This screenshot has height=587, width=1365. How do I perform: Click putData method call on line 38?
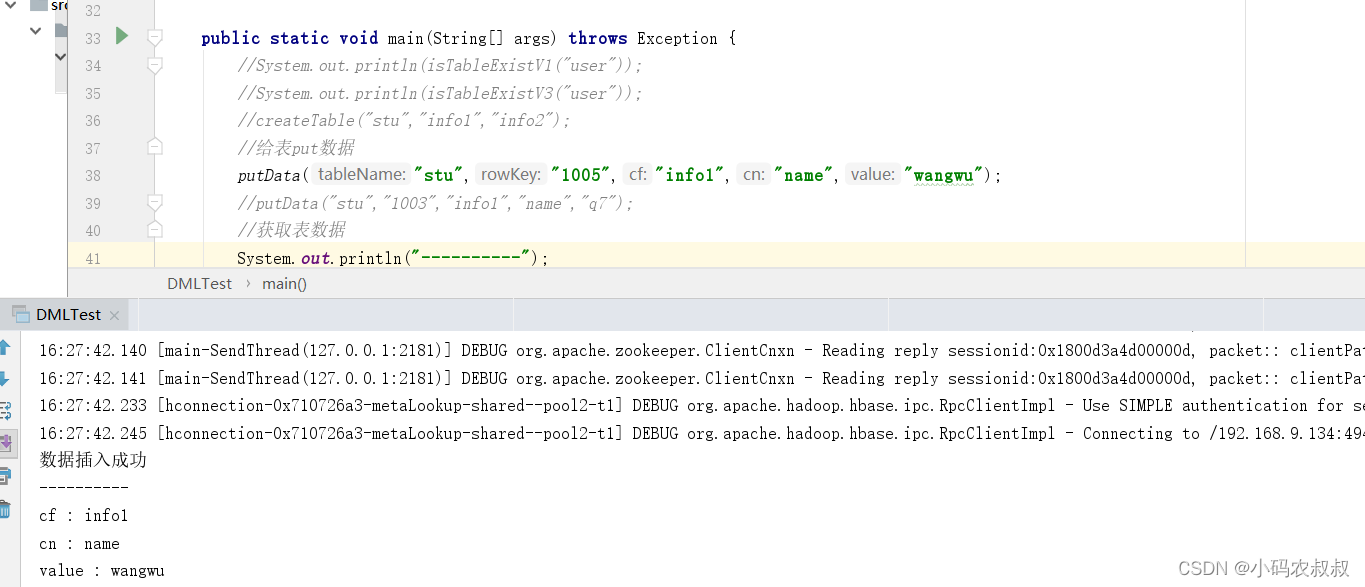tap(269, 175)
